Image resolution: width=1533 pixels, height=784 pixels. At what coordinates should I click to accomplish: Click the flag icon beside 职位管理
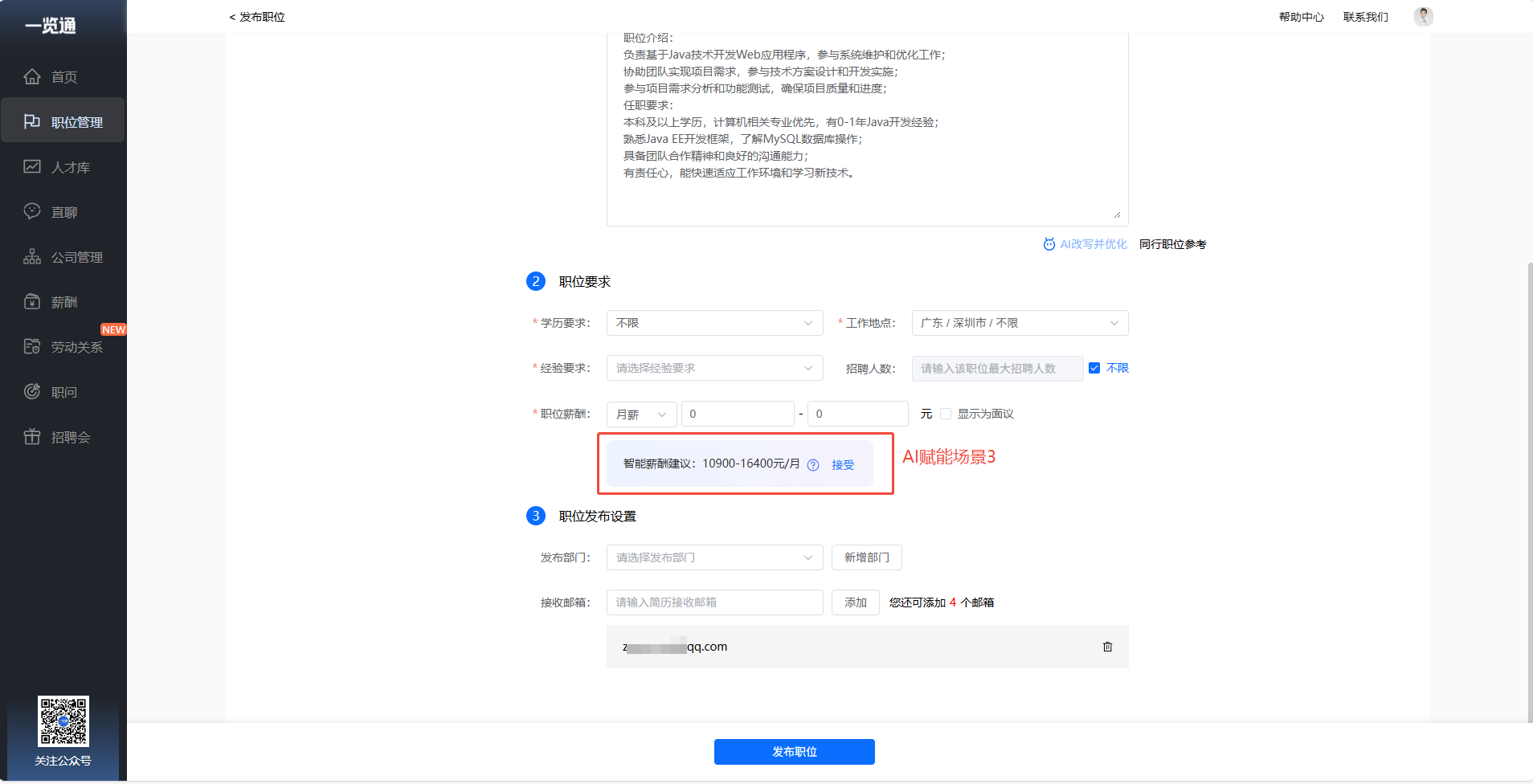[x=32, y=121]
